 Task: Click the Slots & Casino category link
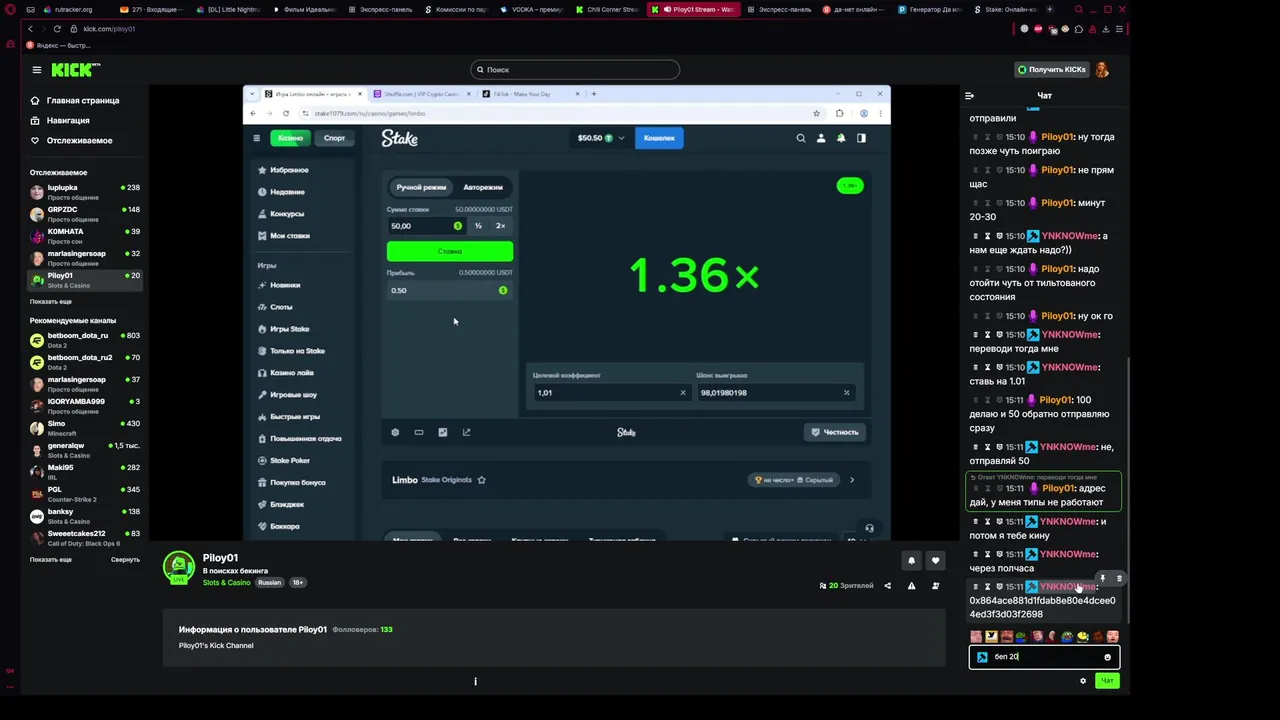tap(227, 583)
